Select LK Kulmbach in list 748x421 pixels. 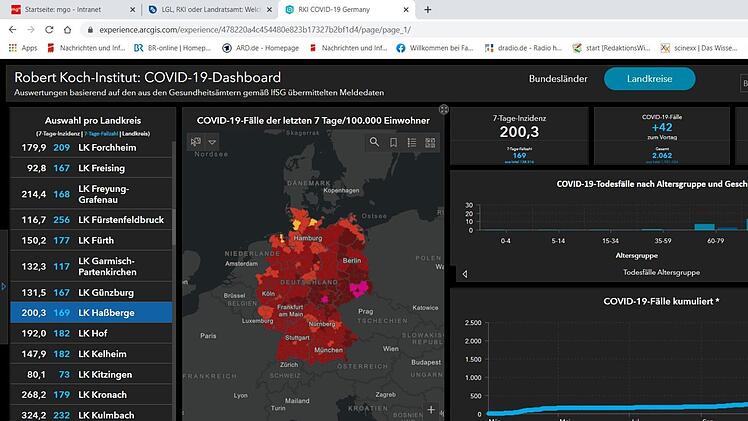[x=91, y=414]
